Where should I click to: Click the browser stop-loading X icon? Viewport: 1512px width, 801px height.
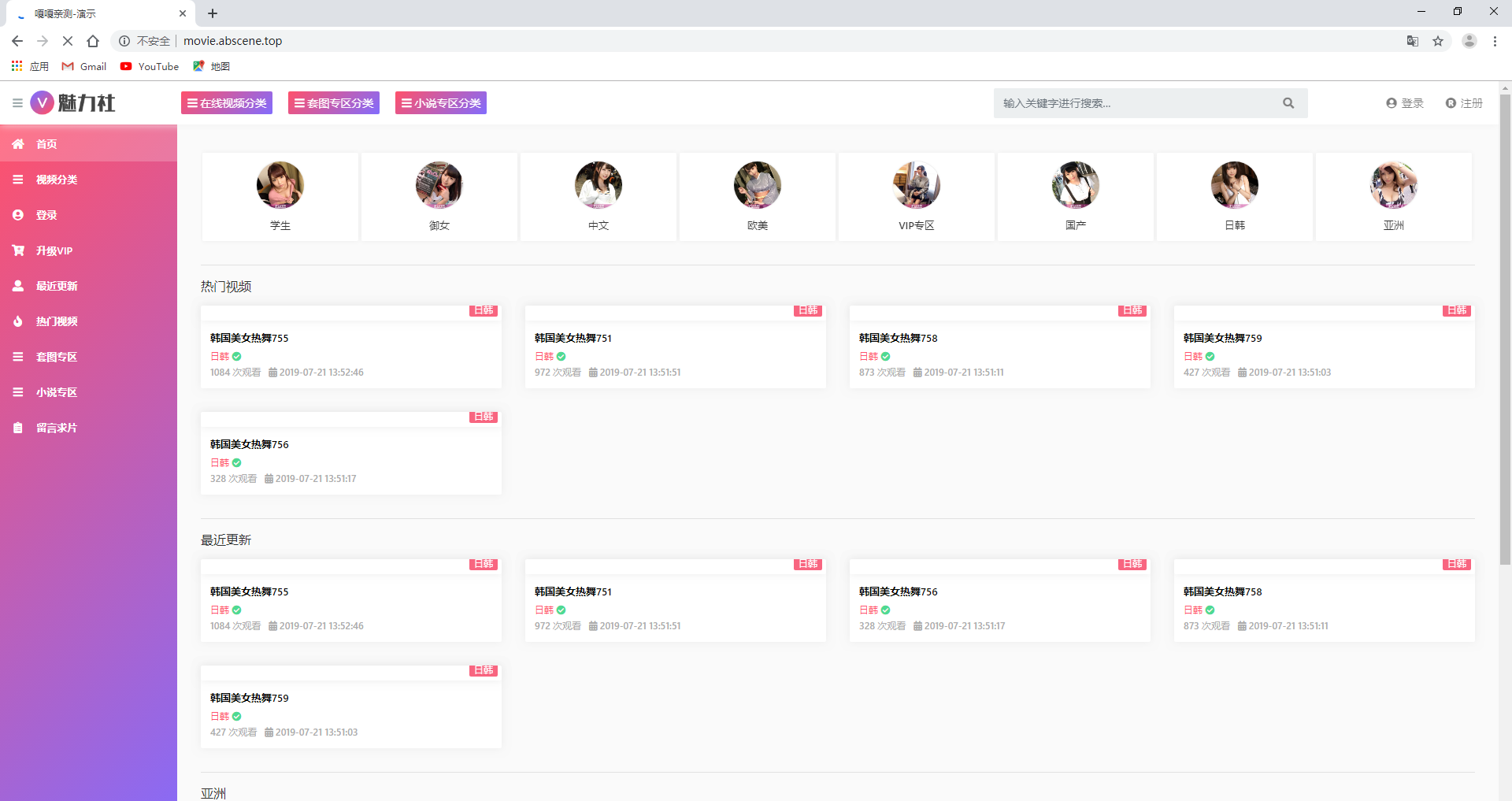[x=68, y=41]
